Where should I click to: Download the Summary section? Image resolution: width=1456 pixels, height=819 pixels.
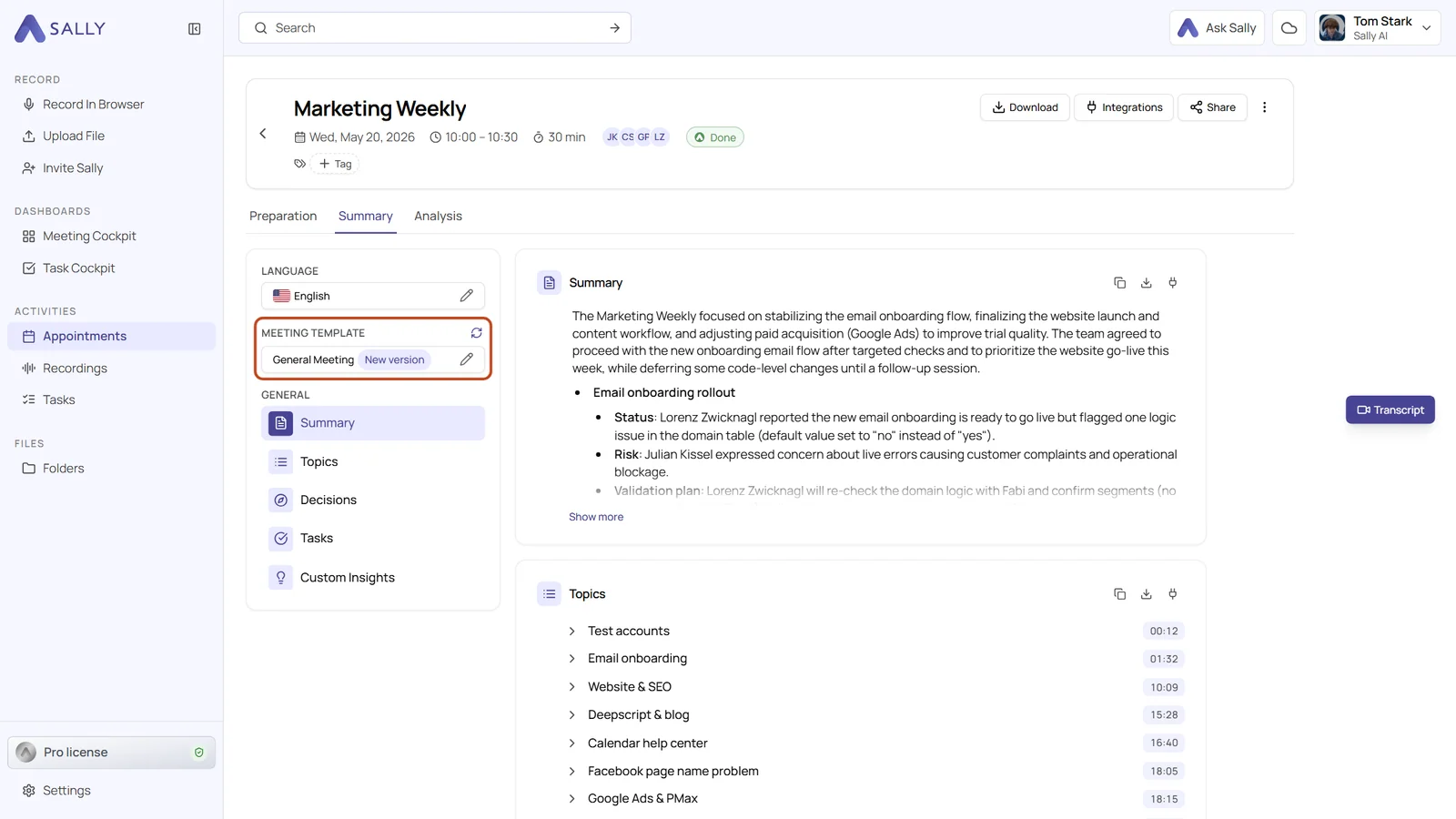[1146, 283]
